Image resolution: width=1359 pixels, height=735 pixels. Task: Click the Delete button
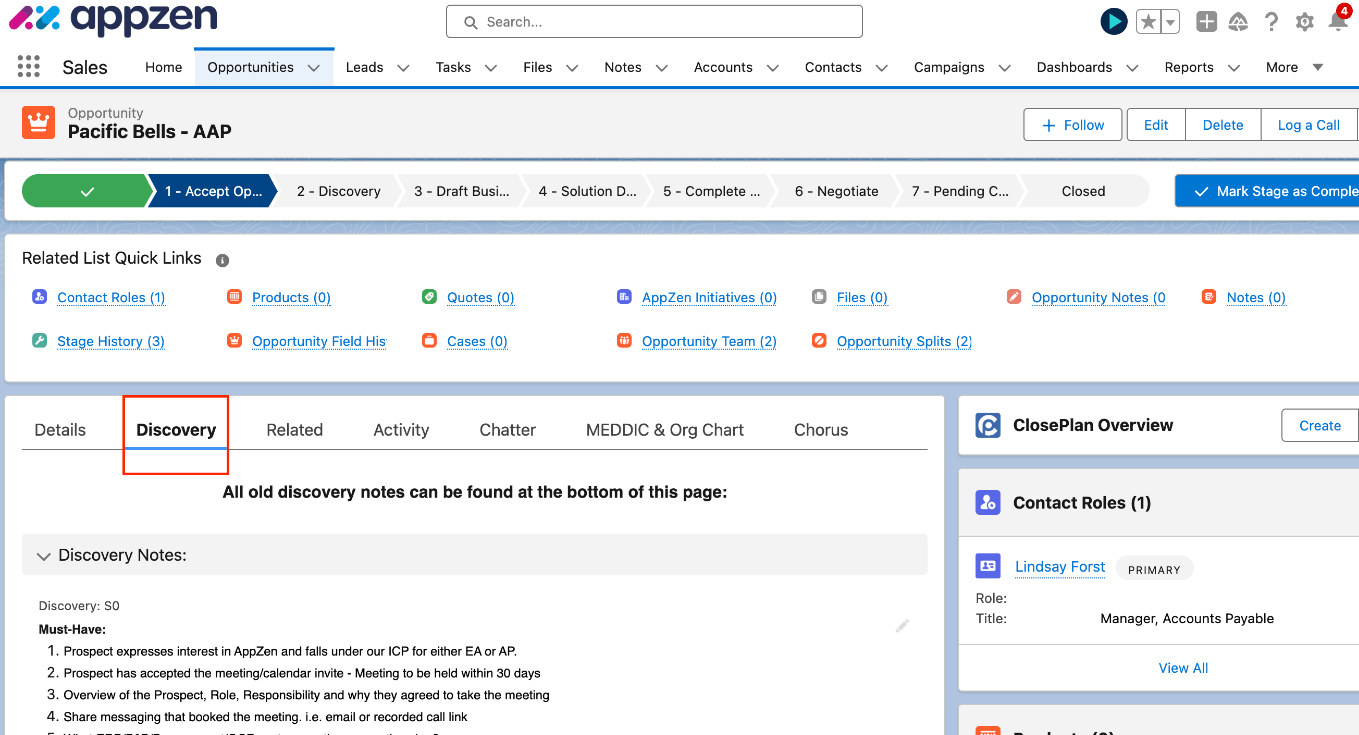click(x=1223, y=125)
